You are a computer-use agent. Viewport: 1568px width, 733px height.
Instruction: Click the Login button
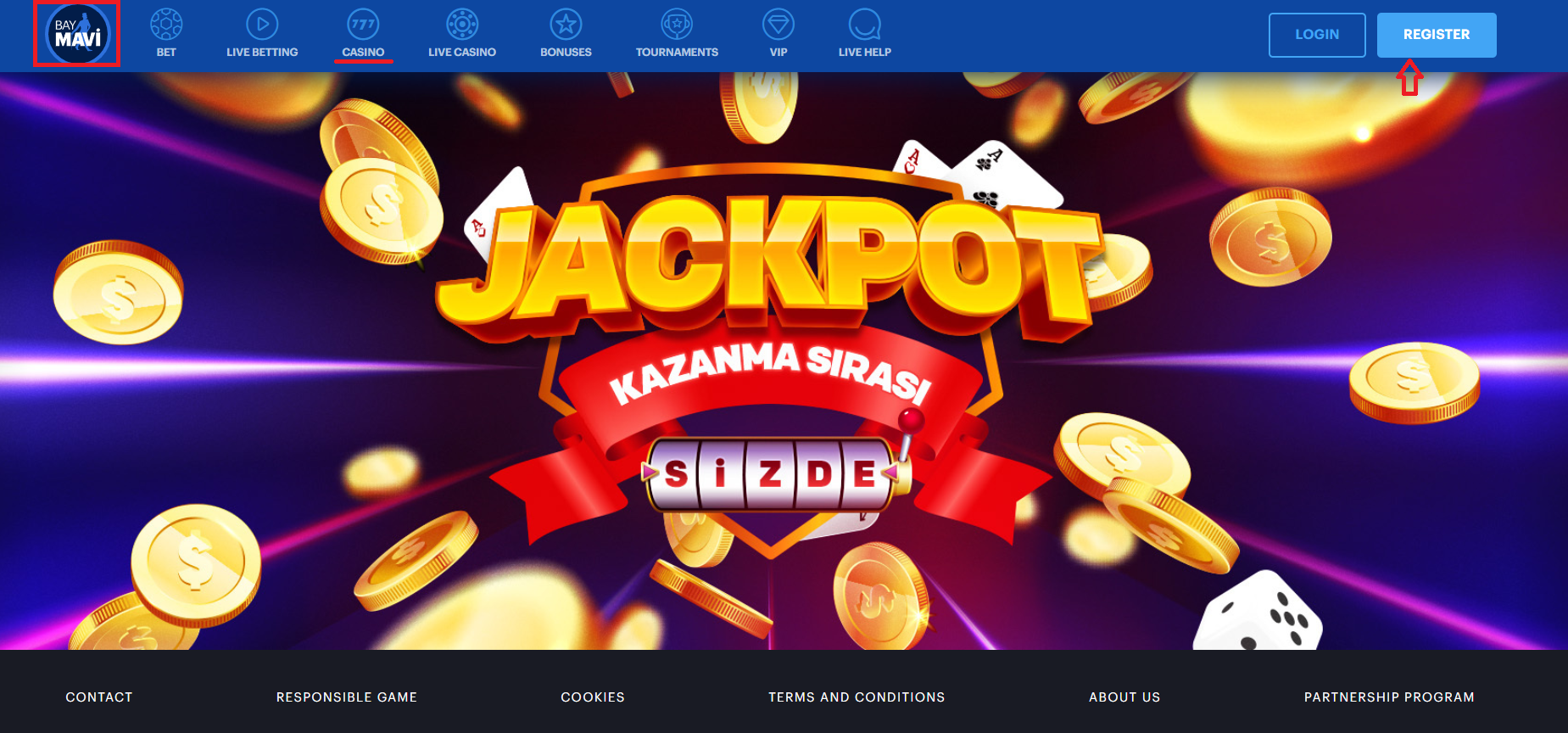point(1317,35)
